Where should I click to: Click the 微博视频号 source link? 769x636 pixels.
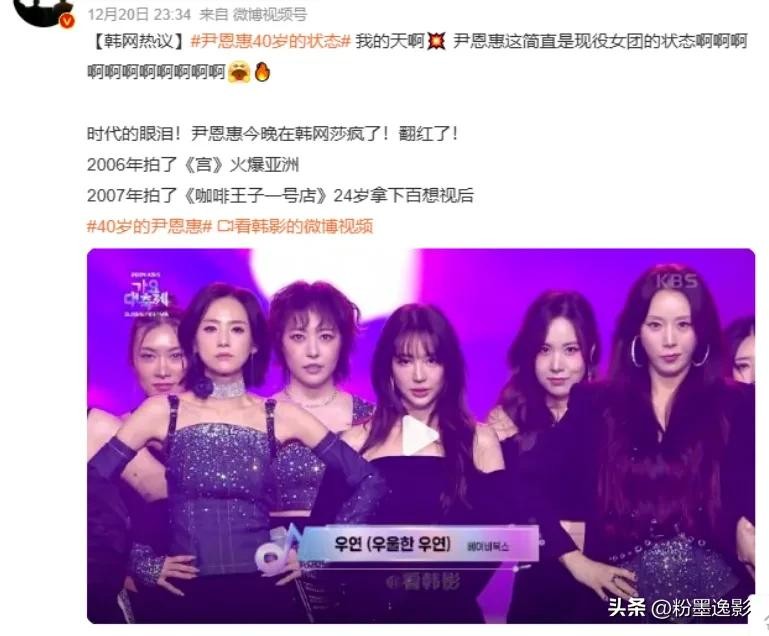270,15
